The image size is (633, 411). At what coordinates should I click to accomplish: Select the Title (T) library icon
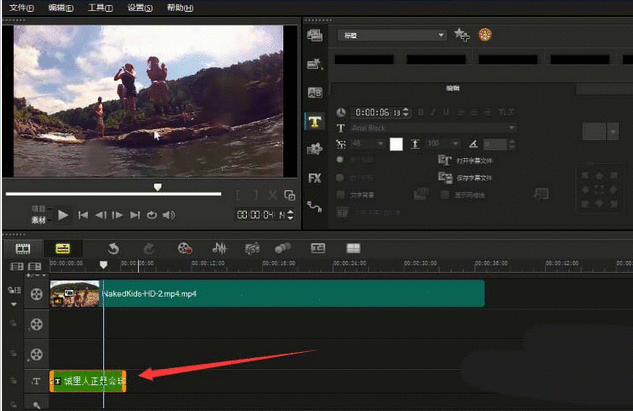pos(315,121)
